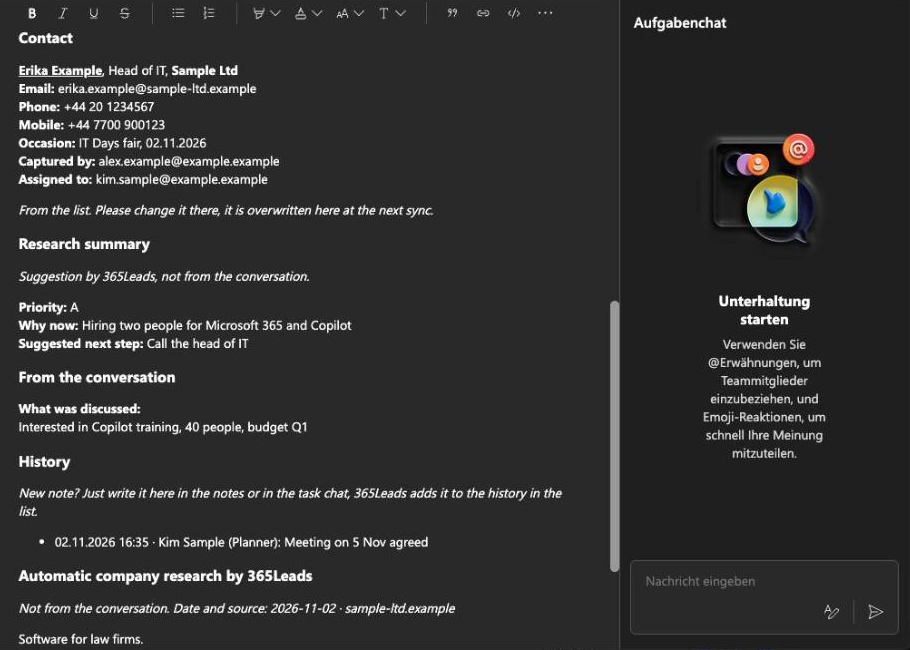Screen dimensions: 910x650
Task: Click the text IT Days fair, 02.11.2026
Action: (x=143, y=143)
